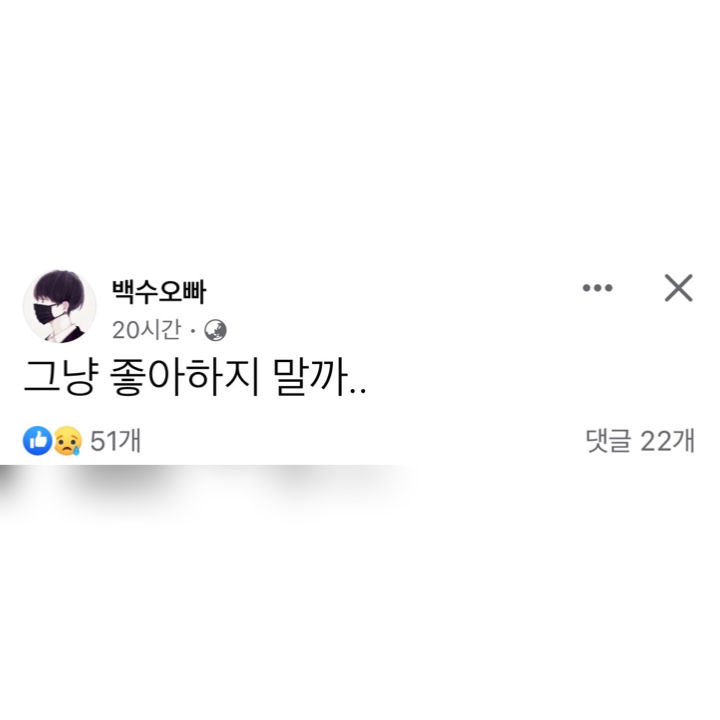Screen dimensions: 720x720
Task: Click the globe public audience icon
Action: 215,330
